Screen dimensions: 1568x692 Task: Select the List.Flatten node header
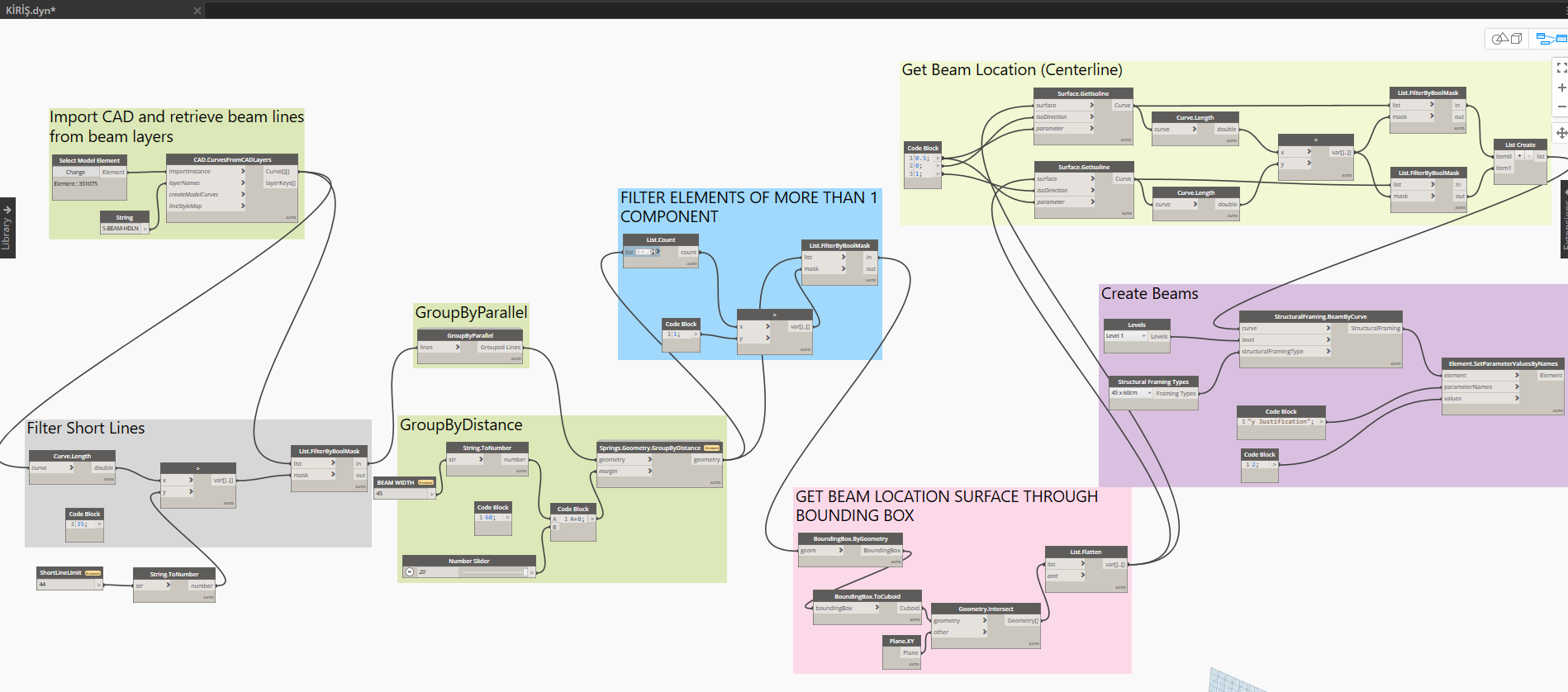click(x=1086, y=552)
